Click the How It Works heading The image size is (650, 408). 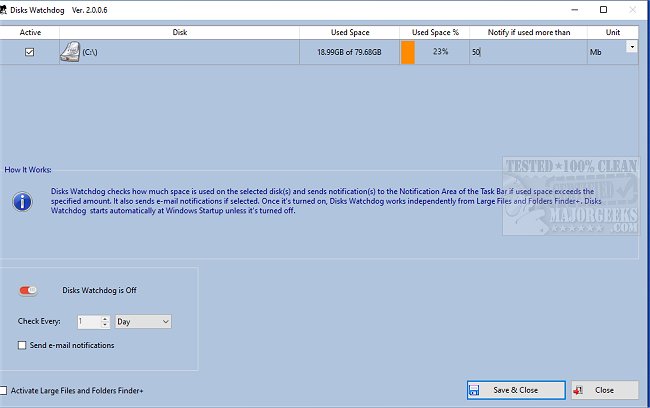point(28,170)
